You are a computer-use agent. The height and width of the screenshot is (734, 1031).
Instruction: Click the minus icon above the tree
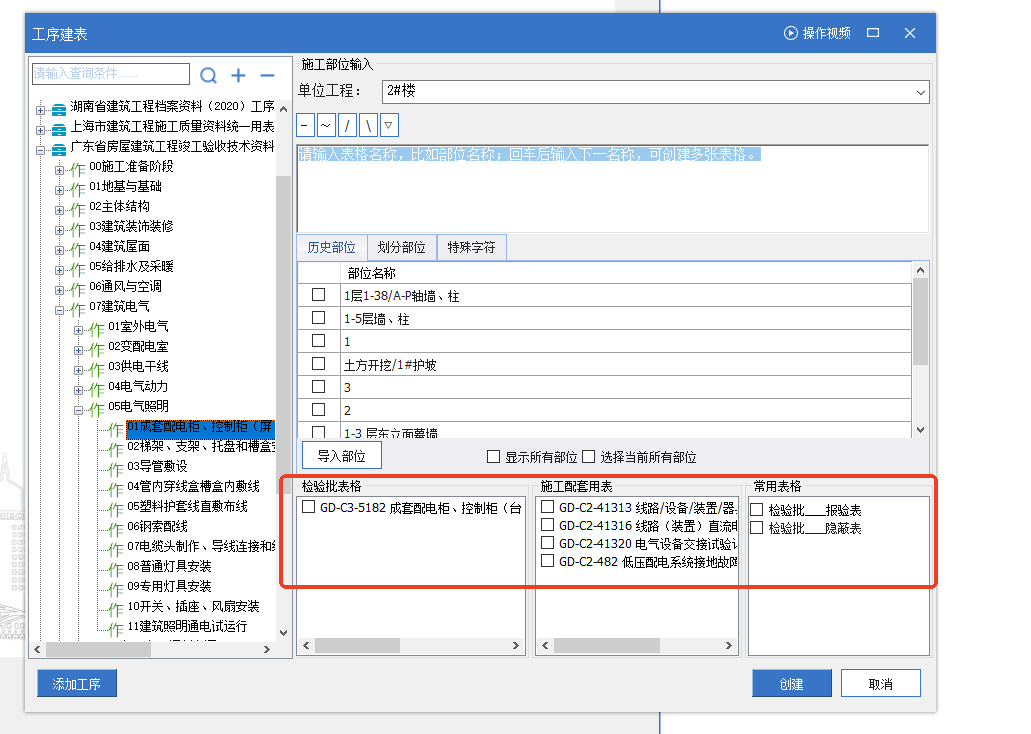click(267, 75)
